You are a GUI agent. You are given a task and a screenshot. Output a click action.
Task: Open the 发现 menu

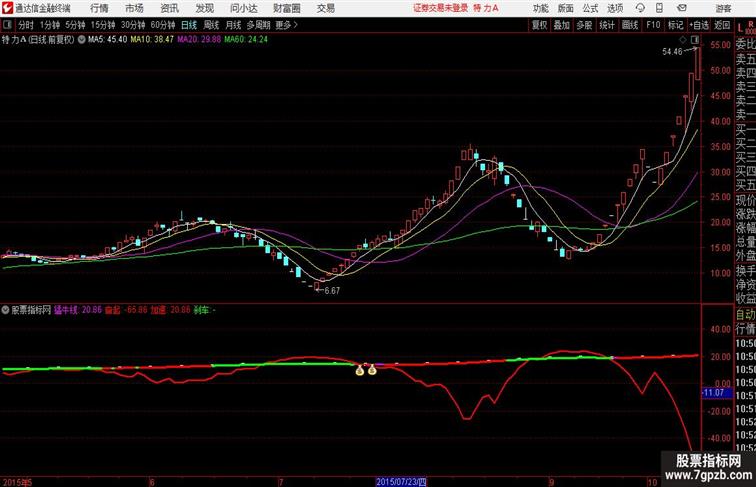click(x=204, y=8)
